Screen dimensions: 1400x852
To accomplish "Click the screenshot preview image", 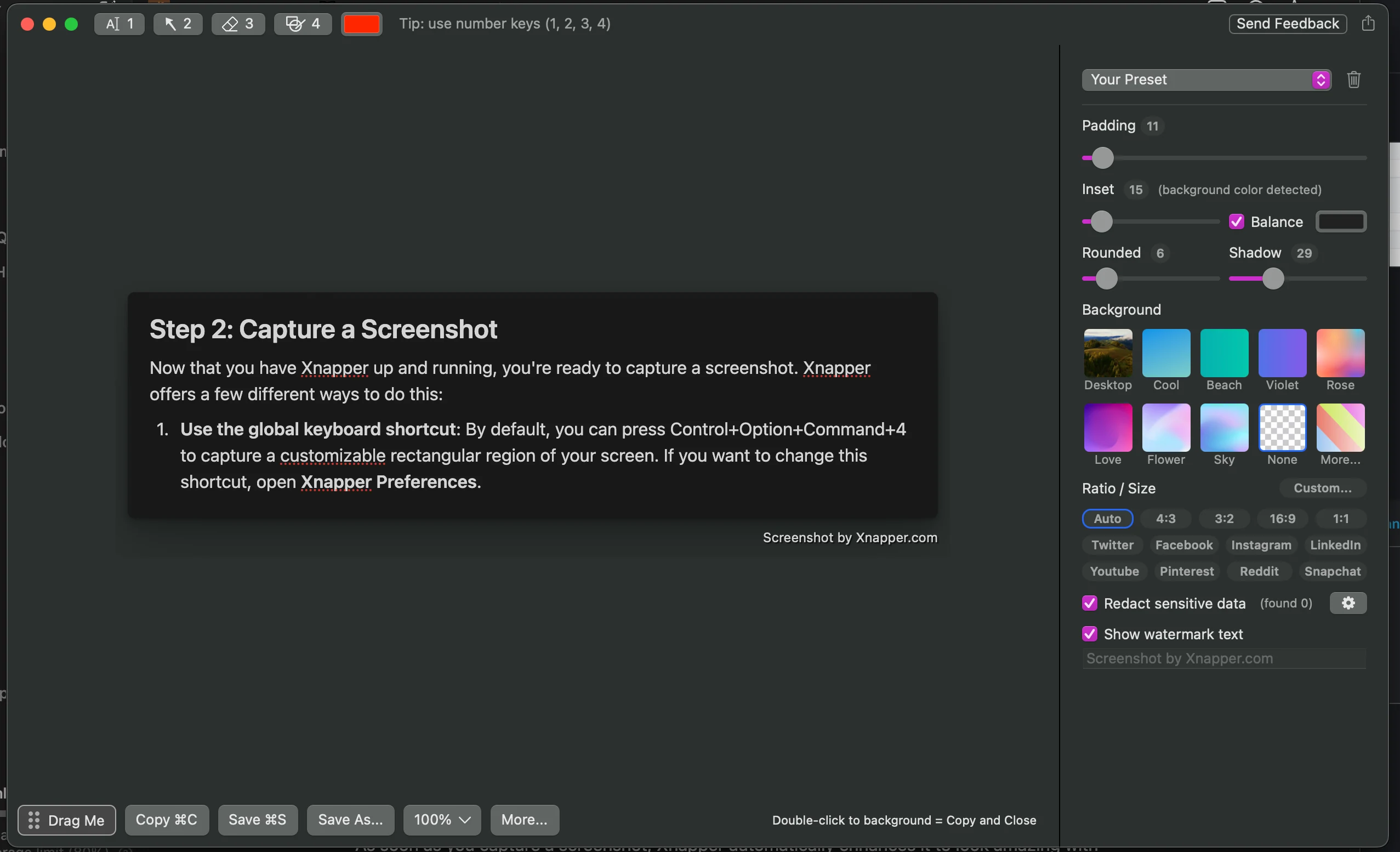I will (x=532, y=405).
